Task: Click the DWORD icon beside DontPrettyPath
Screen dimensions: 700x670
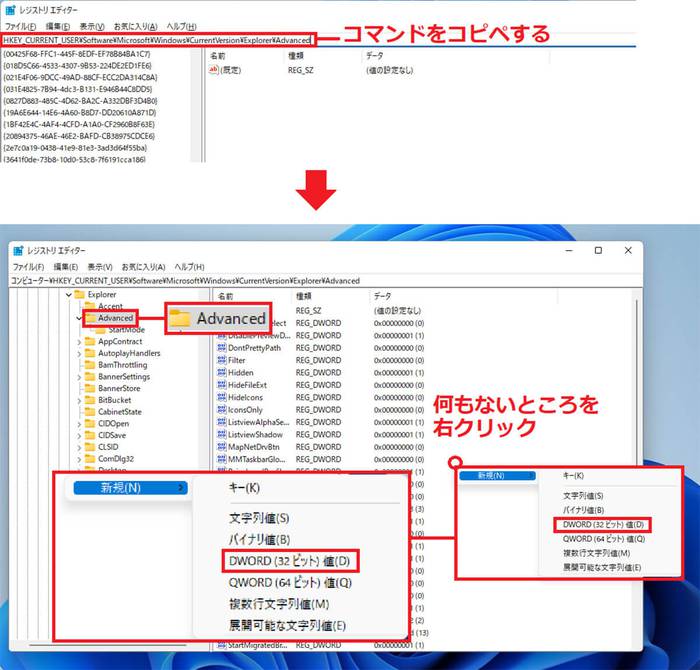Action: [221, 347]
